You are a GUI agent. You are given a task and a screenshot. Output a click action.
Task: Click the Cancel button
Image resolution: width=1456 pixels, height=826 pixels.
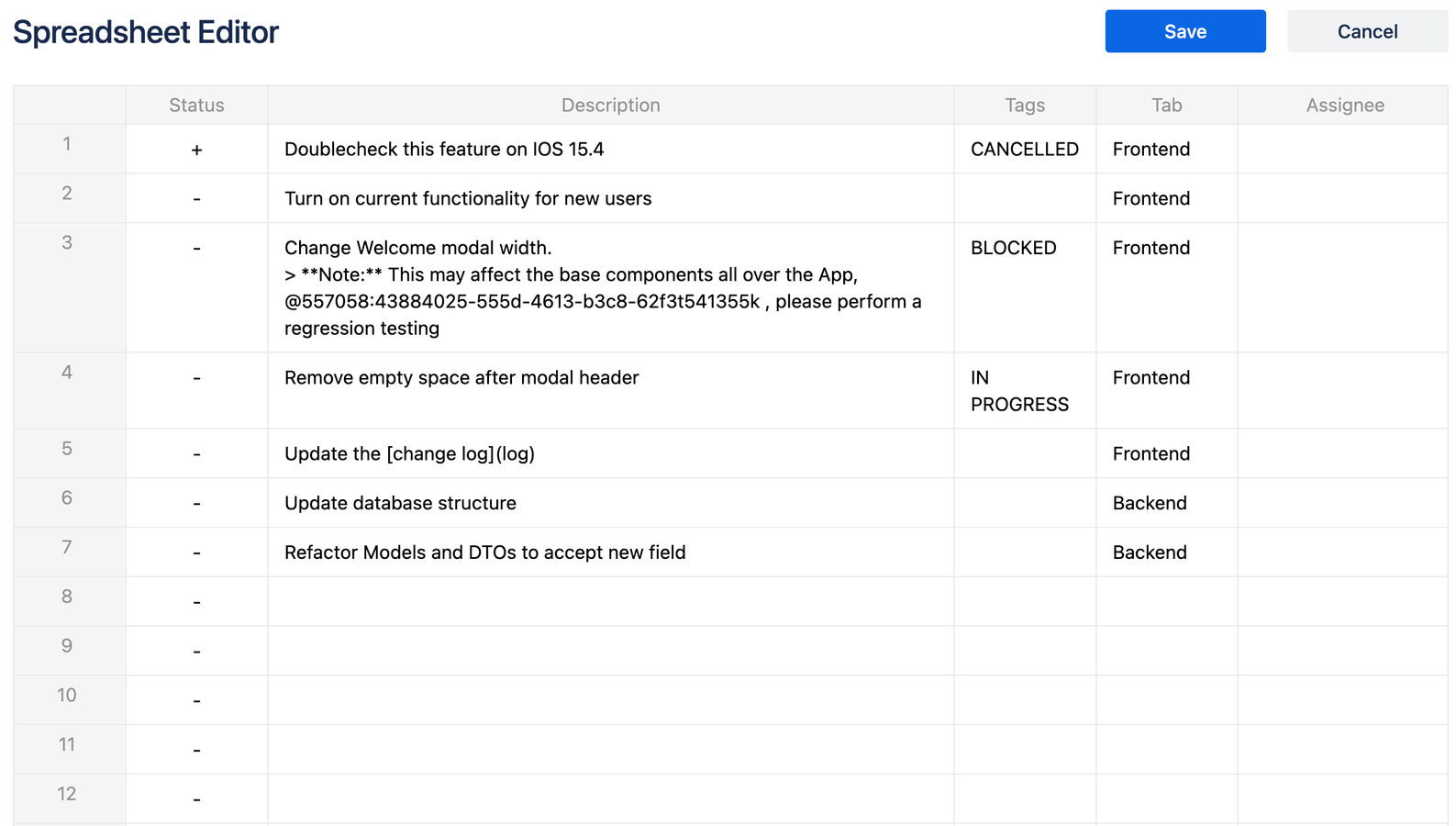[x=1367, y=31]
